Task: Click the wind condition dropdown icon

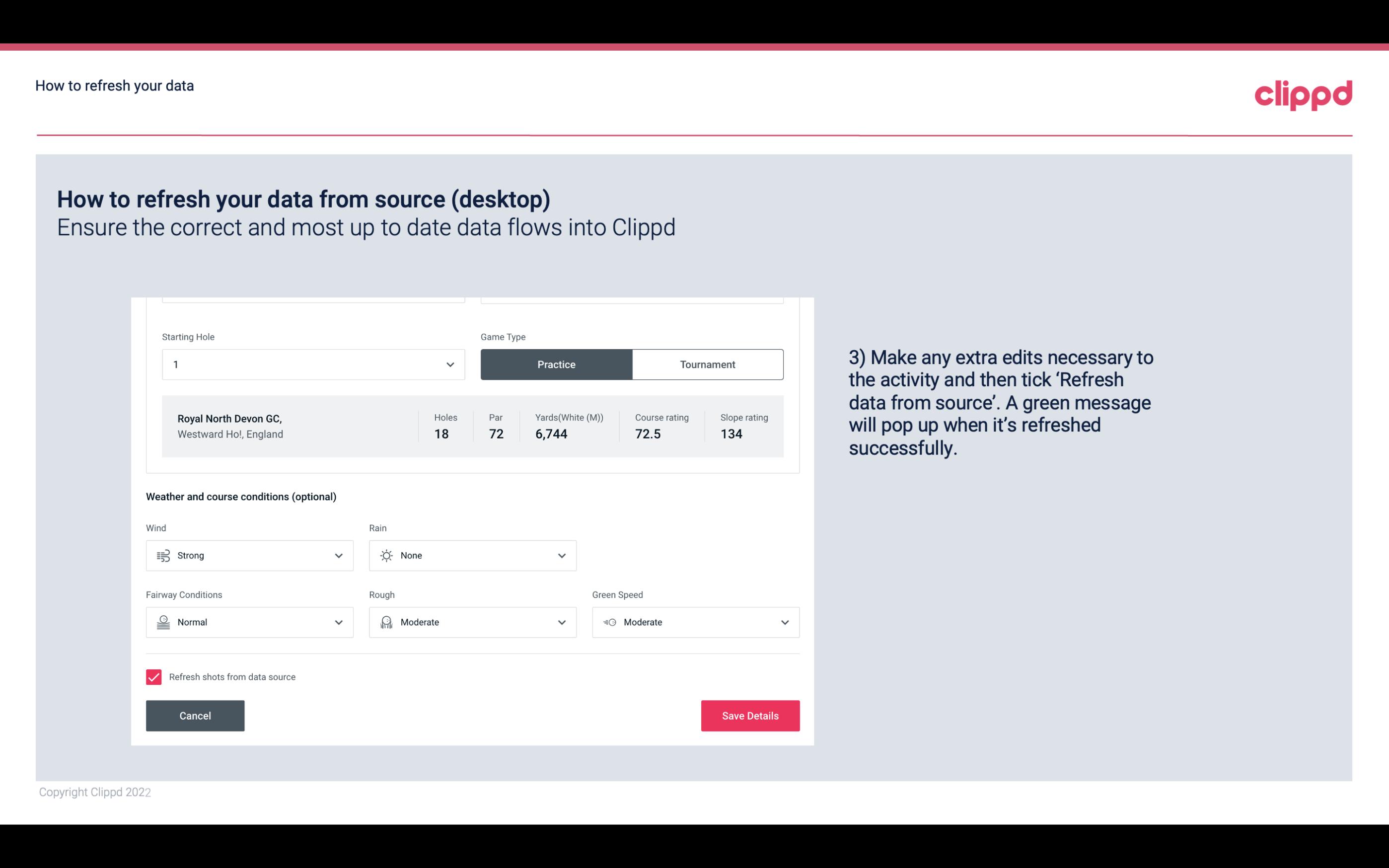Action: 337,555
